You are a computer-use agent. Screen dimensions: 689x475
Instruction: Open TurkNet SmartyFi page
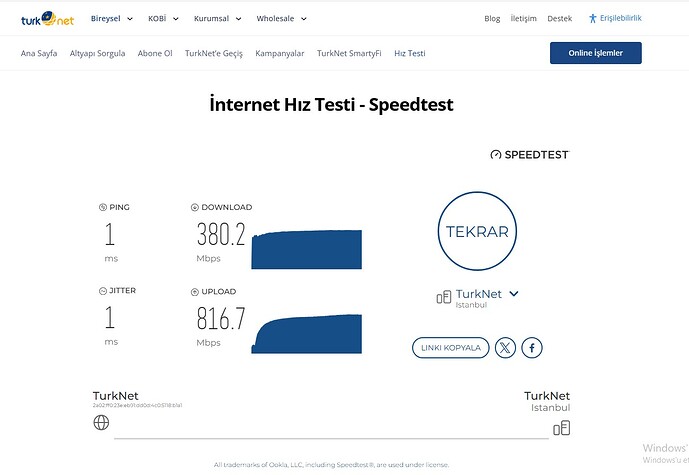349,53
